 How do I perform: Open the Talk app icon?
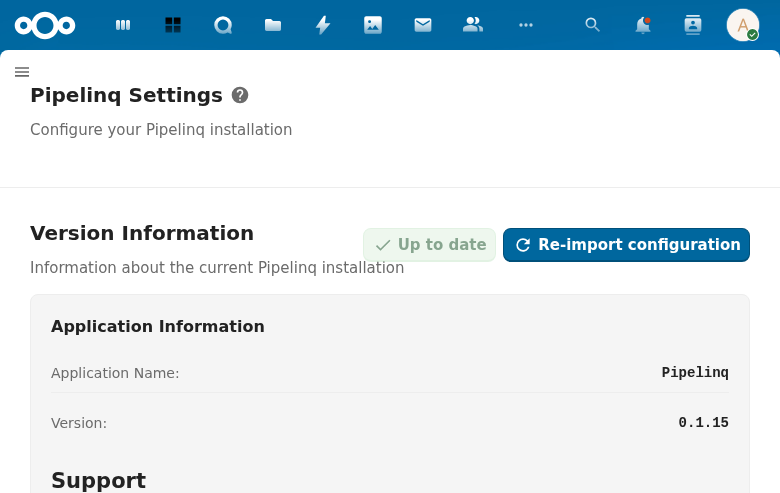[223, 25]
